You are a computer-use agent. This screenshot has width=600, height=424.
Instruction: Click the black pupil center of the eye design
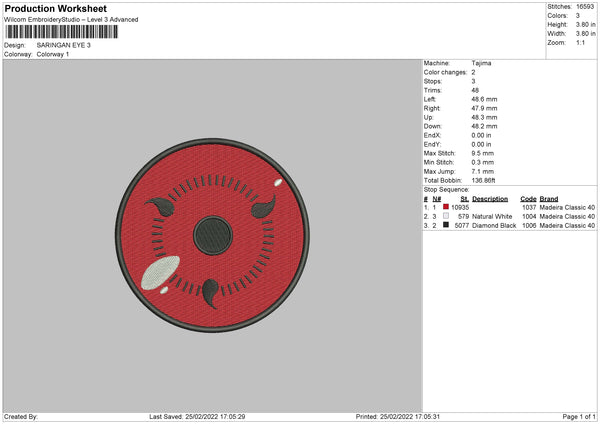coord(213,235)
